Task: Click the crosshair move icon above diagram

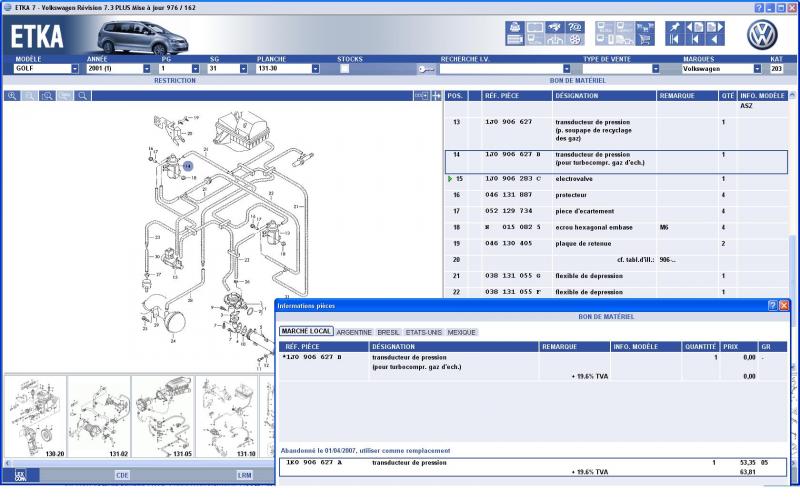Action: pos(436,96)
